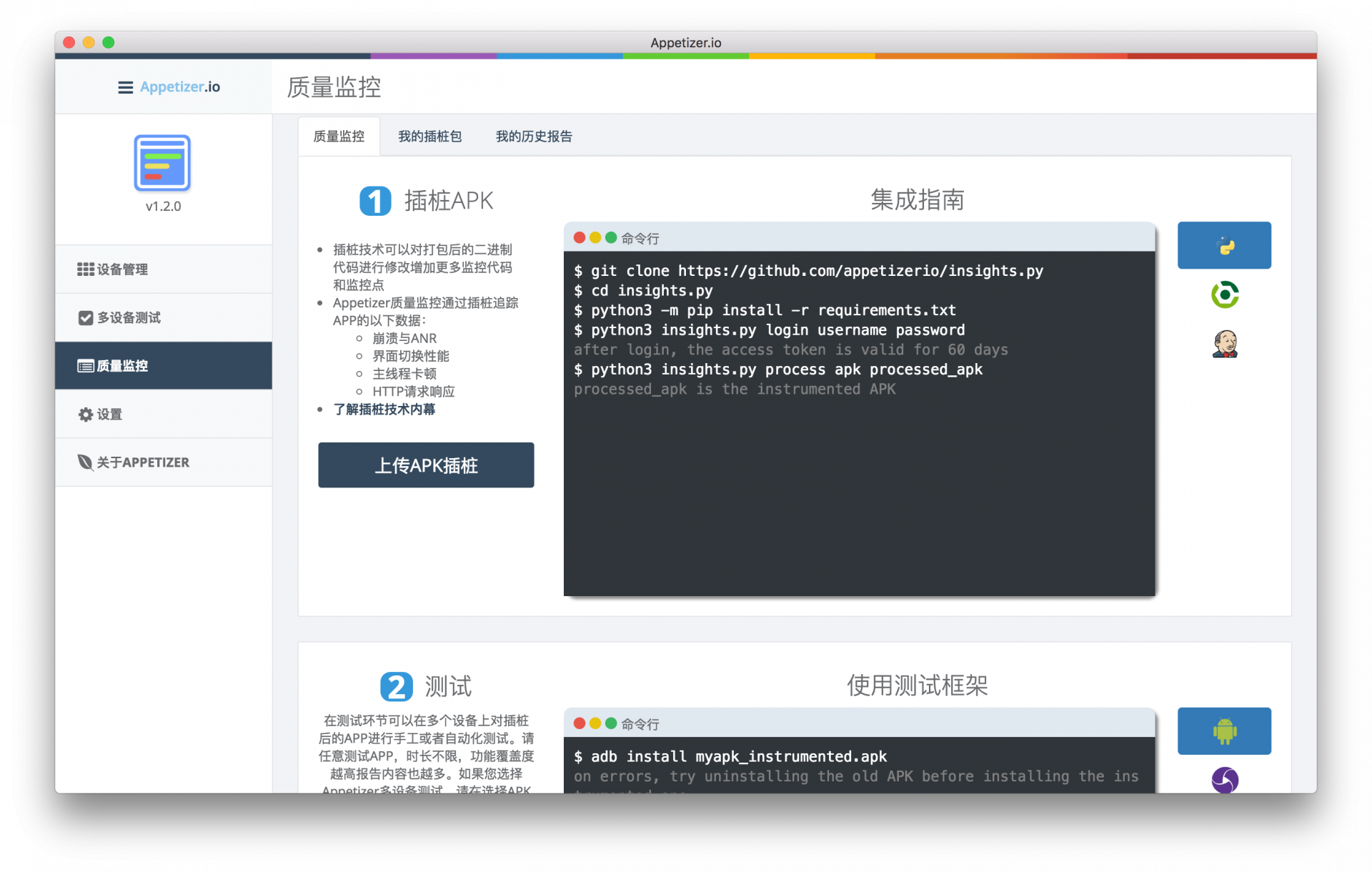Open 设置 in the sidebar
This screenshot has height=872, width=1372.
pos(164,415)
